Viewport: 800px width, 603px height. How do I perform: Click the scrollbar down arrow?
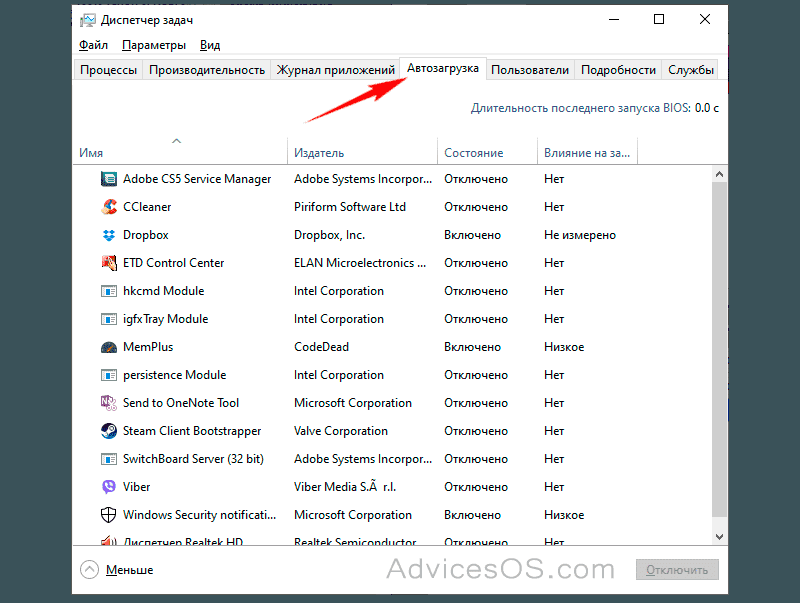(x=719, y=537)
